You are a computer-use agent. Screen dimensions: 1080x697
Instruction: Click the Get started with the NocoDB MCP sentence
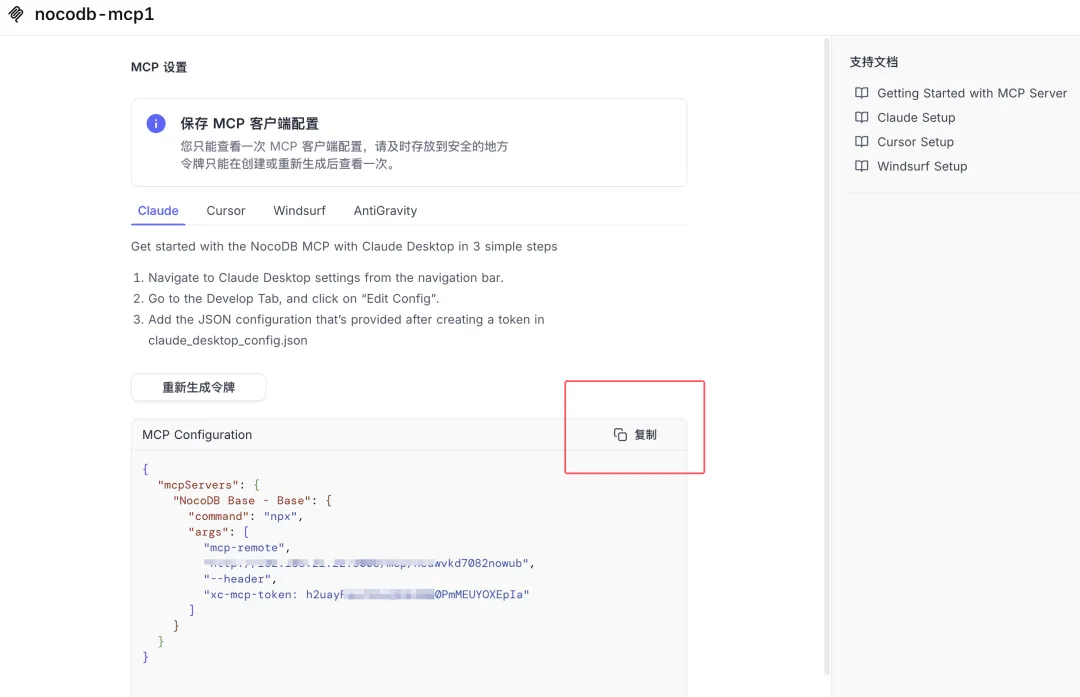[344, 247]
